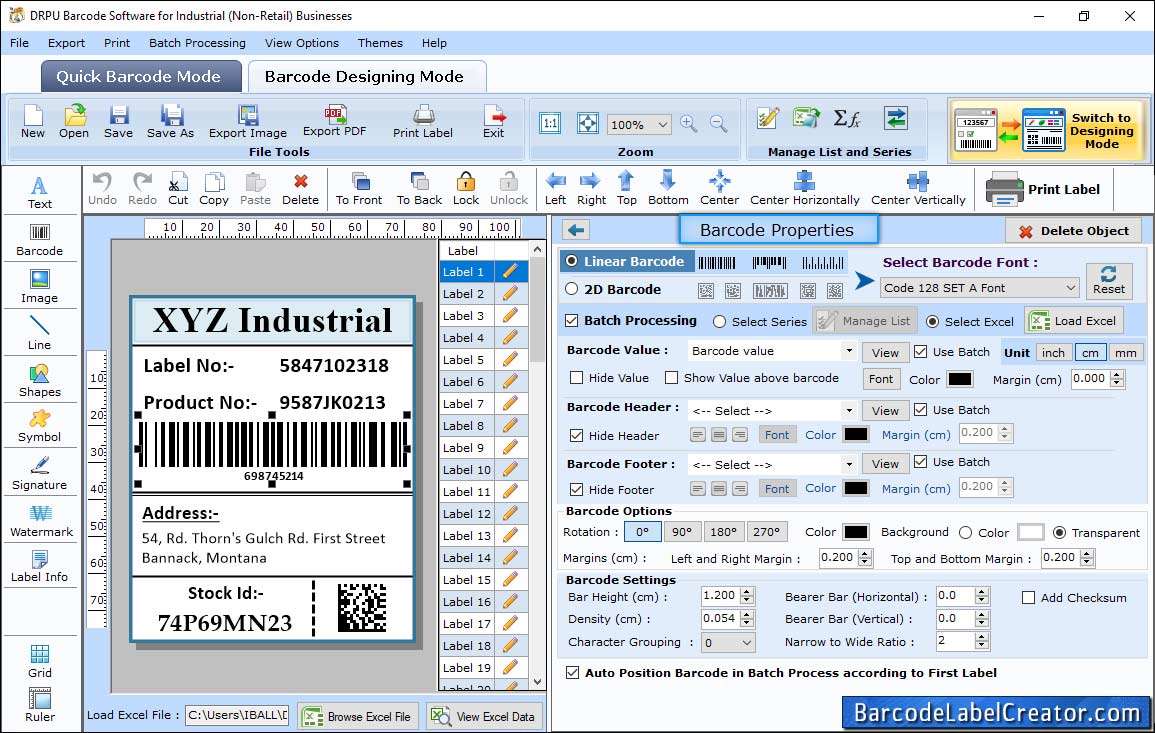1155x733 pixels.
Task: Open the Barcode Value color swatch
Action: pyautogui.click(x=959, y=379)
